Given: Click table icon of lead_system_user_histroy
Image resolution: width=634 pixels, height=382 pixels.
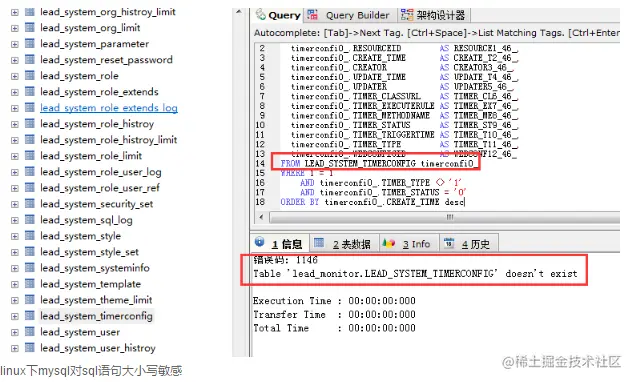Looking at the screenshot, I should pos(30,348).
